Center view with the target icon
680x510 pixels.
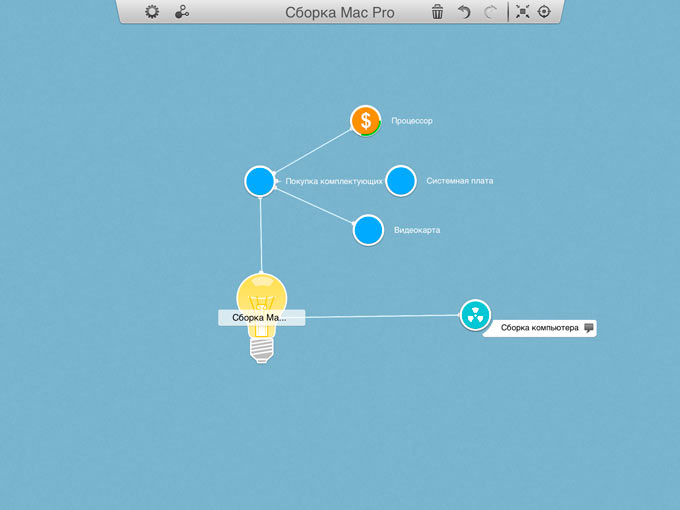pyautogui.click(x=544, y=12)
